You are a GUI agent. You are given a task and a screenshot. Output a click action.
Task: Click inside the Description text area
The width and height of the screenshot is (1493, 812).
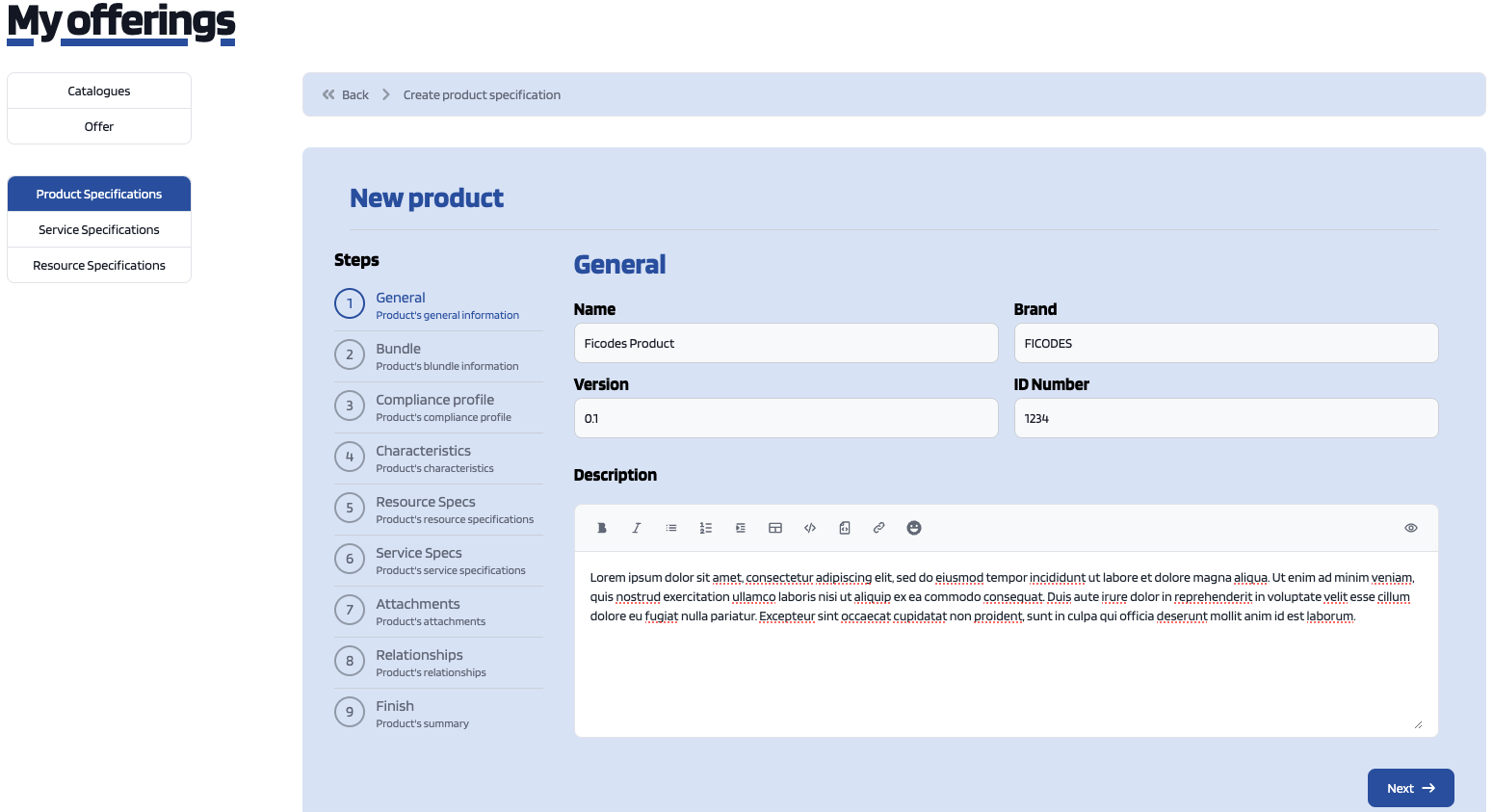[x=1007, y=643]
